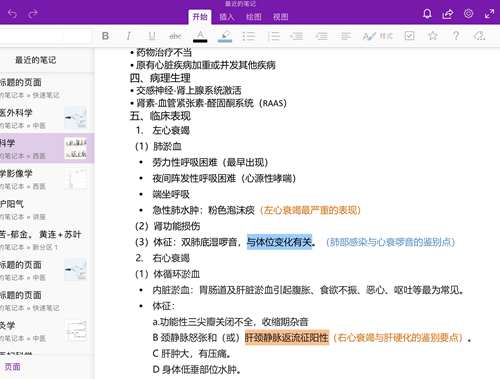Click the orange note 左心衰竭最严重的表现
This screenshot has height=379, width=500.
pos(310,210)
